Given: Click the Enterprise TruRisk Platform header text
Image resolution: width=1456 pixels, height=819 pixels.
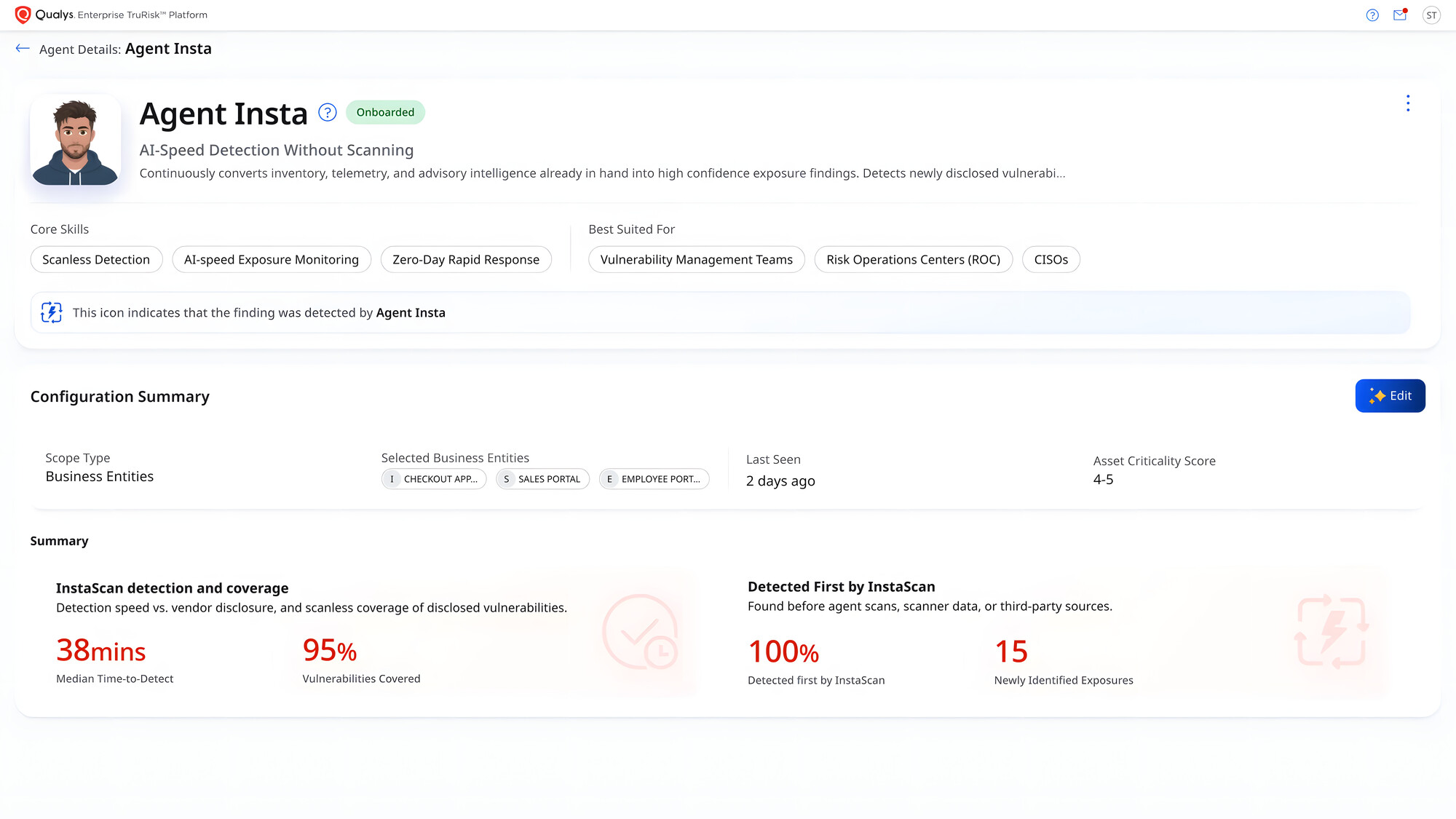Looking at the screenshot, I should (143, 15).
